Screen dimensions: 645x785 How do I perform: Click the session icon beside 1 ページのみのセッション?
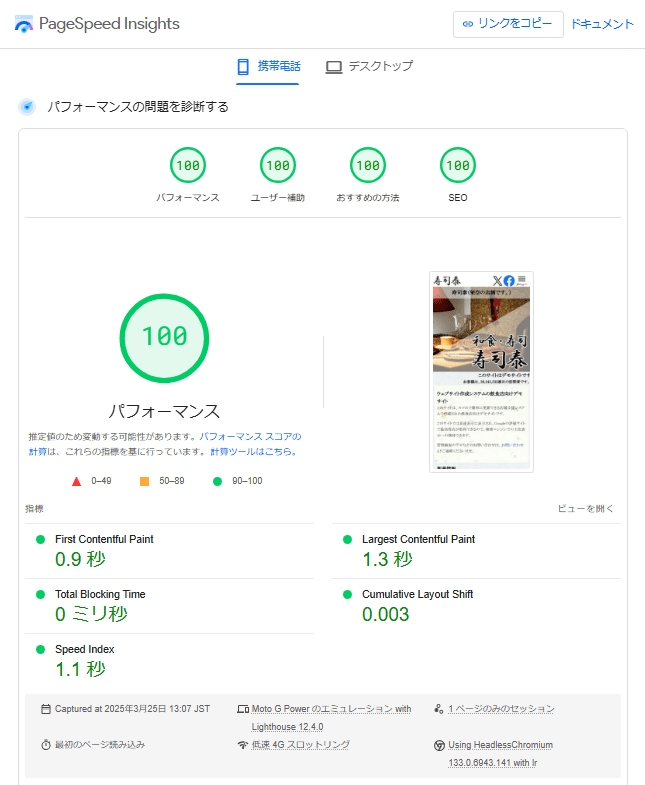pos(439,709)
